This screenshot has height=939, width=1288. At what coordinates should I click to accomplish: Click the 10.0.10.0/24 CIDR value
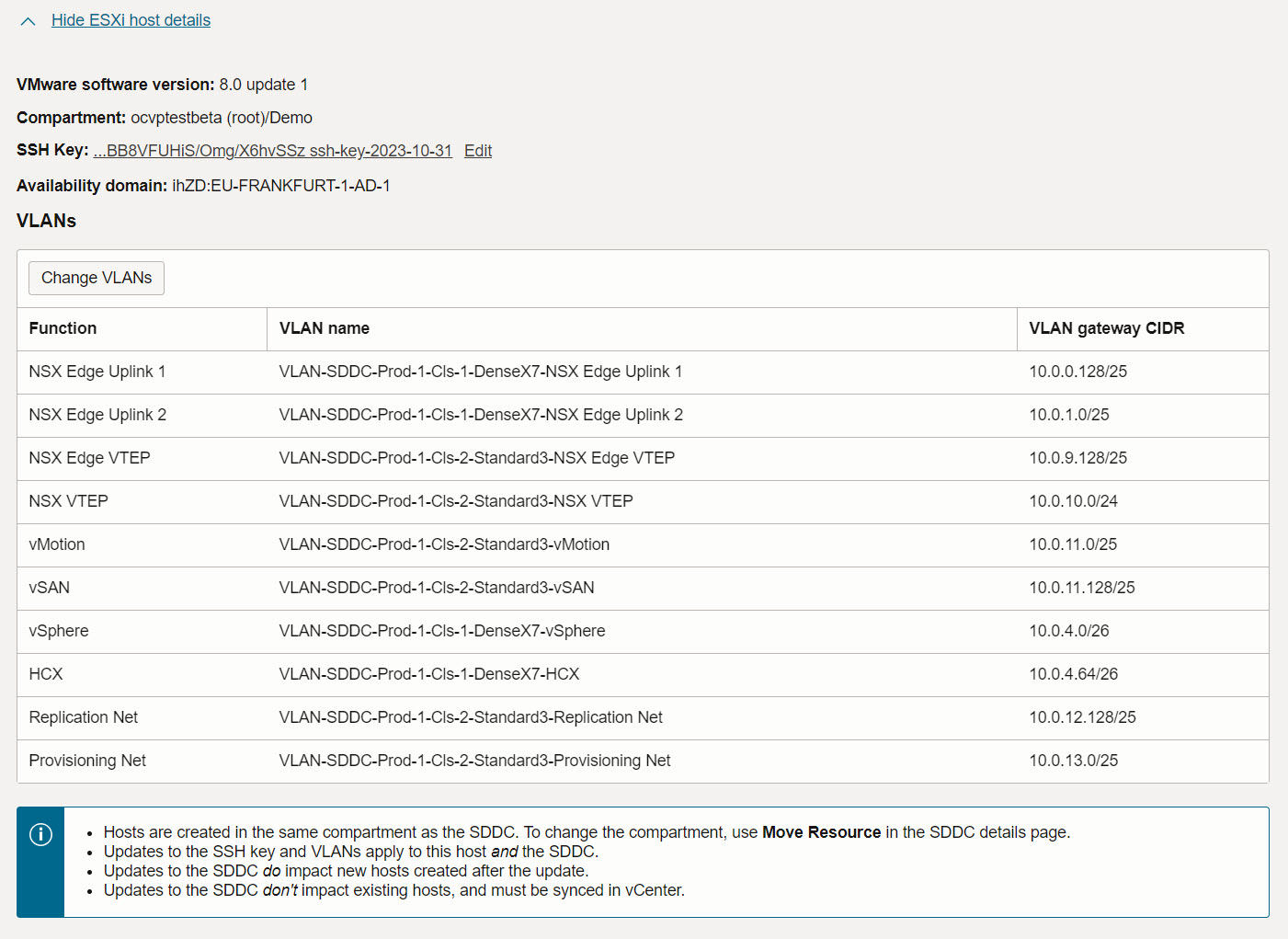[1074, 501]
